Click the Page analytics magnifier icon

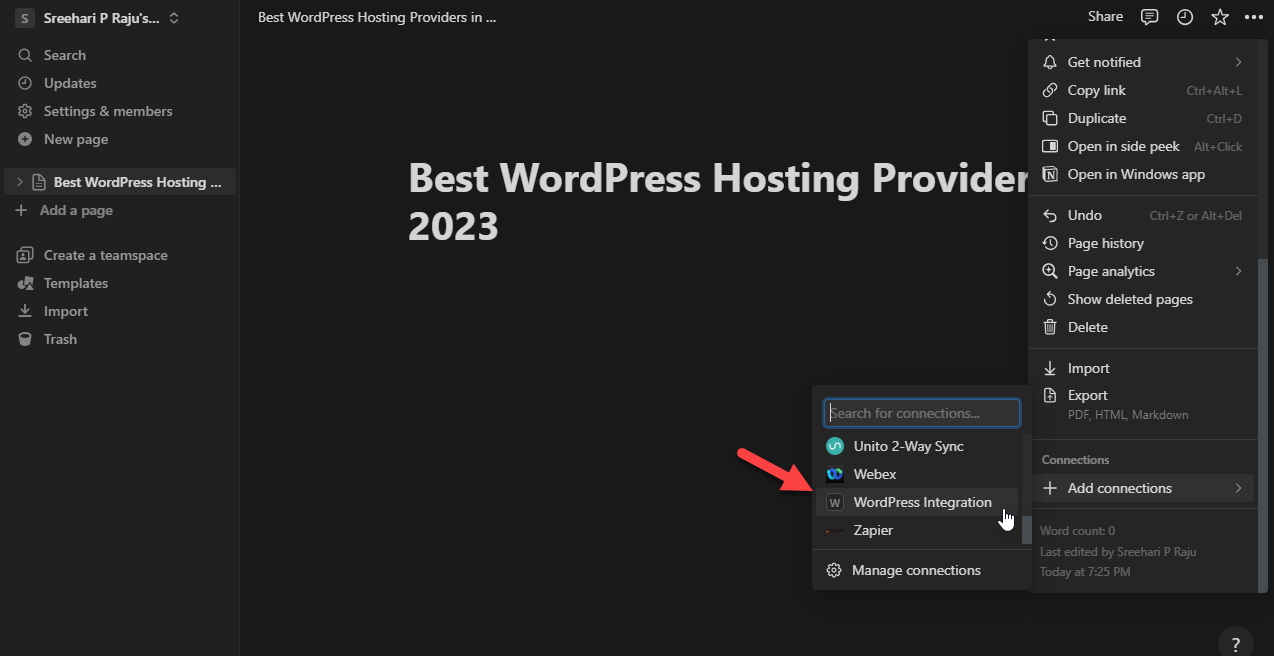coord(1050,271)
